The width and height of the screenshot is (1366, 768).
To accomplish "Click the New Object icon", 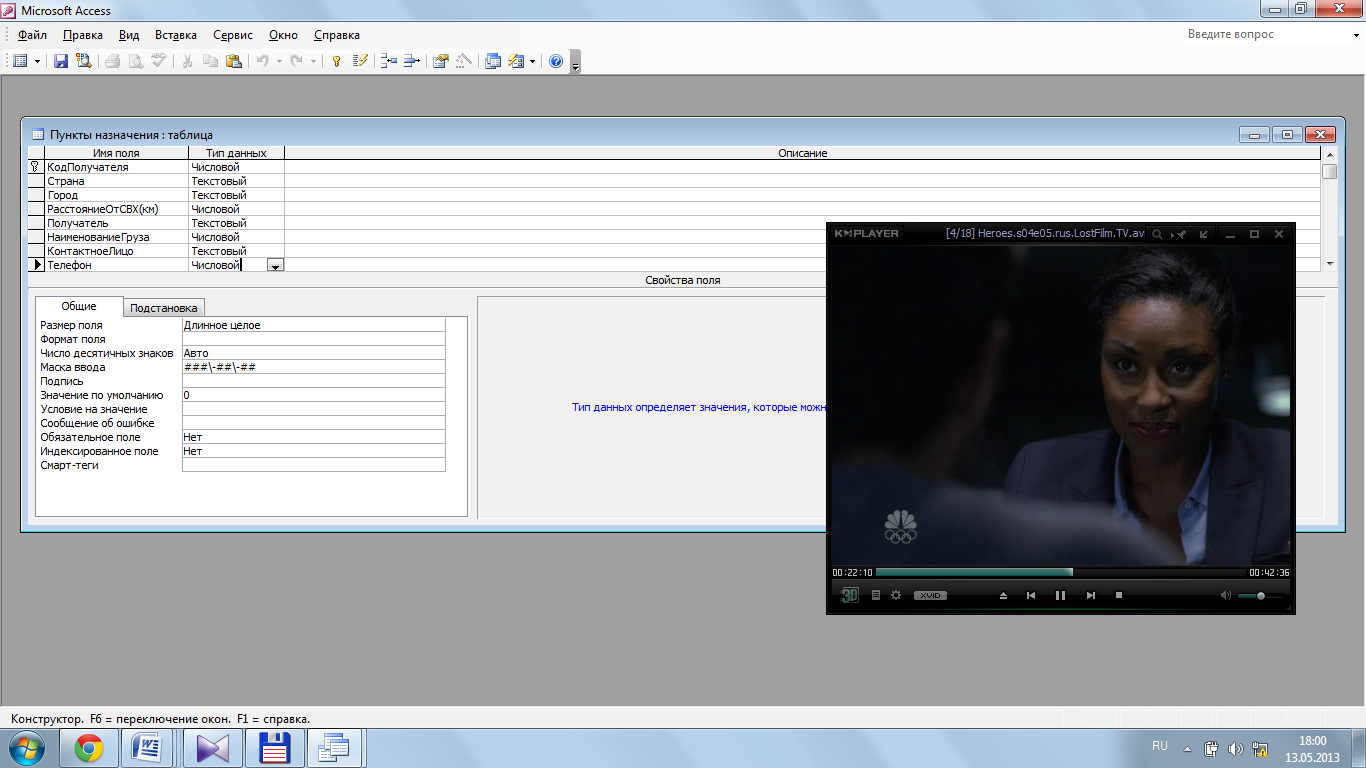I will point(516,61).
